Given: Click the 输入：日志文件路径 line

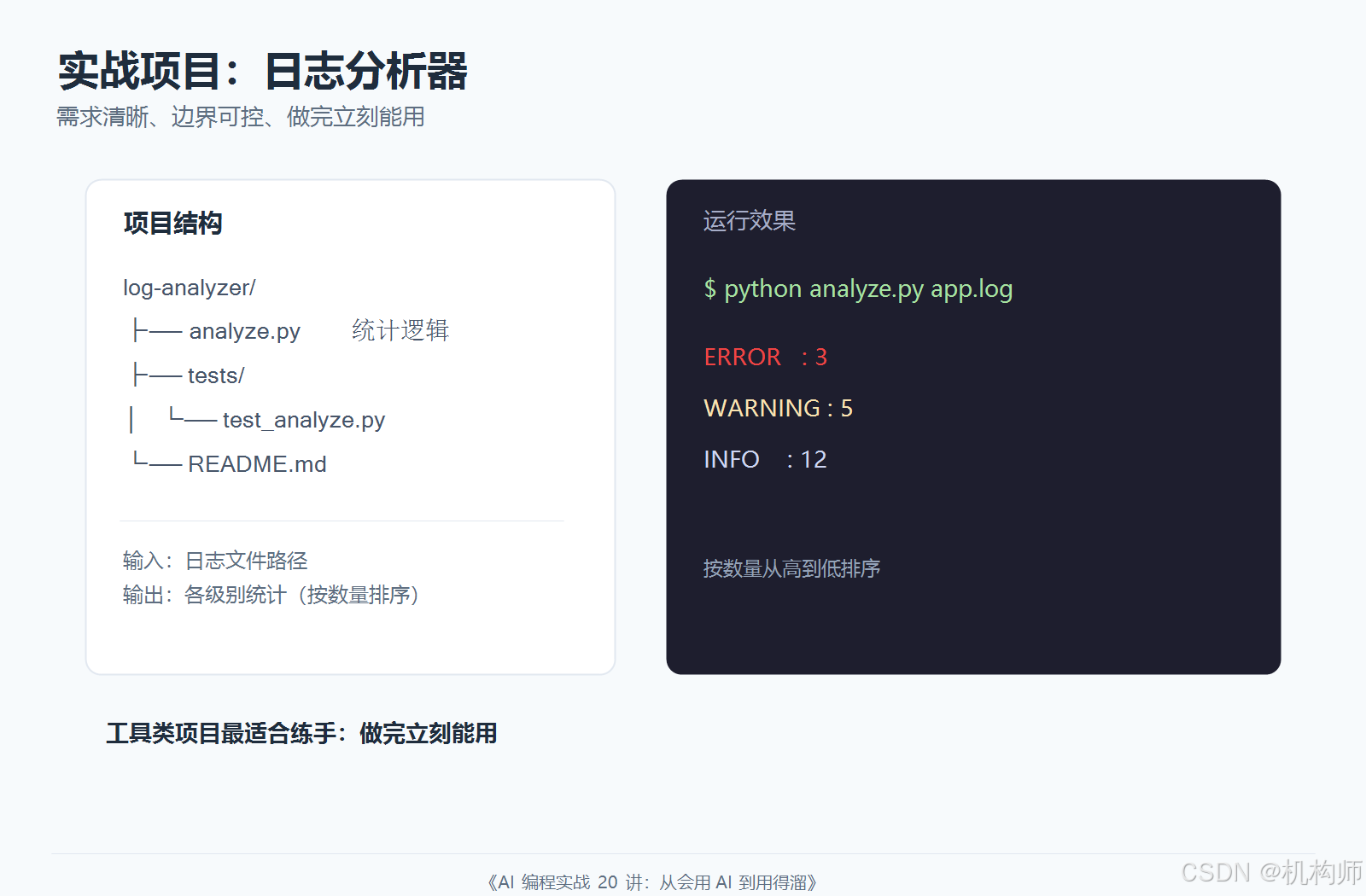Looking at the screenshot, I should tap(215, 561).
